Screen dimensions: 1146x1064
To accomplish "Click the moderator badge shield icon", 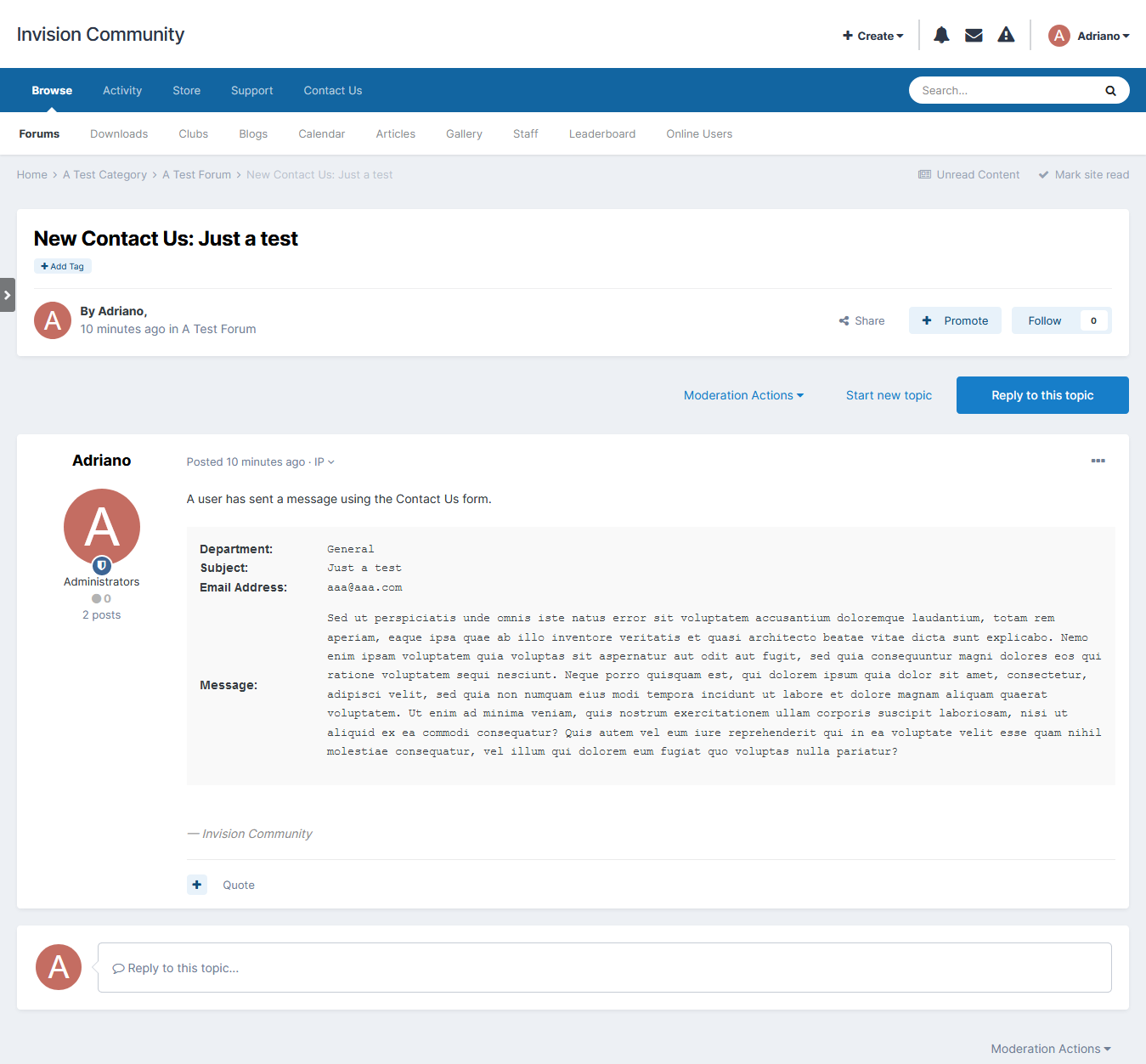I will 102,565.
